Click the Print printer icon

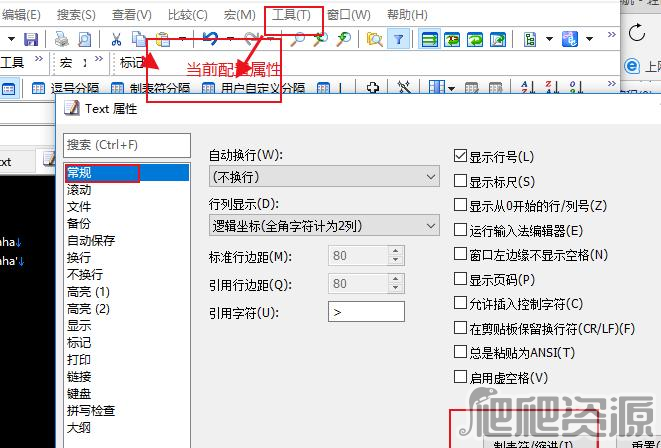coord(62,40)
